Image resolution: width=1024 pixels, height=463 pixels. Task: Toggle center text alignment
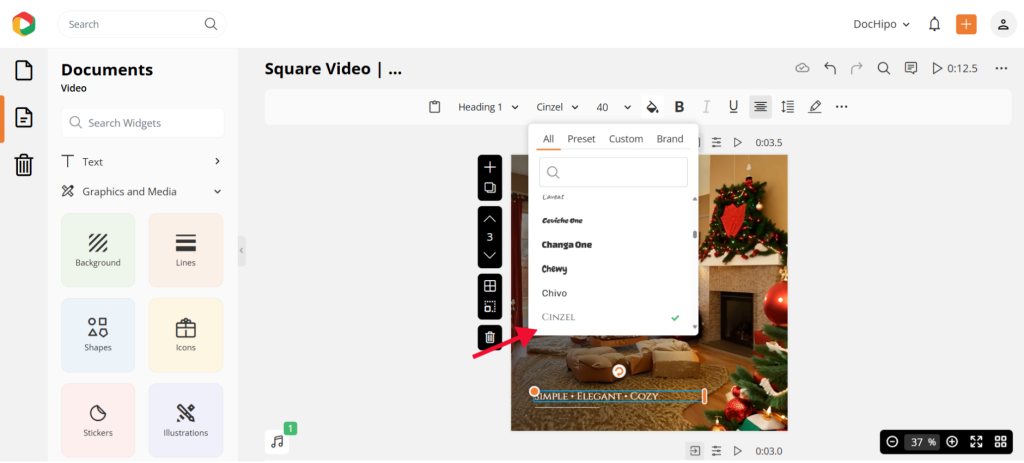[761, 107]
